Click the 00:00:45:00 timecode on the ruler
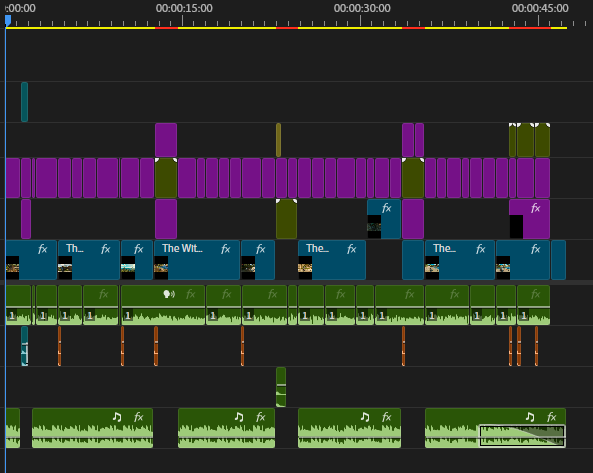Viewport: 593px width, 473px height. pos(540,8)
